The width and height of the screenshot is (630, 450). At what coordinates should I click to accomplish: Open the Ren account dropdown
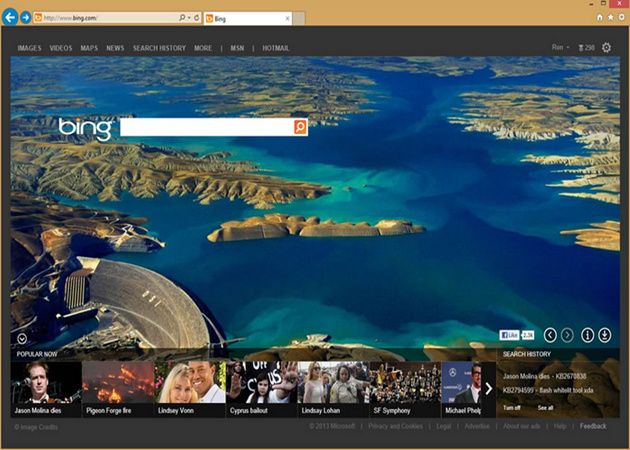point(561,47)
